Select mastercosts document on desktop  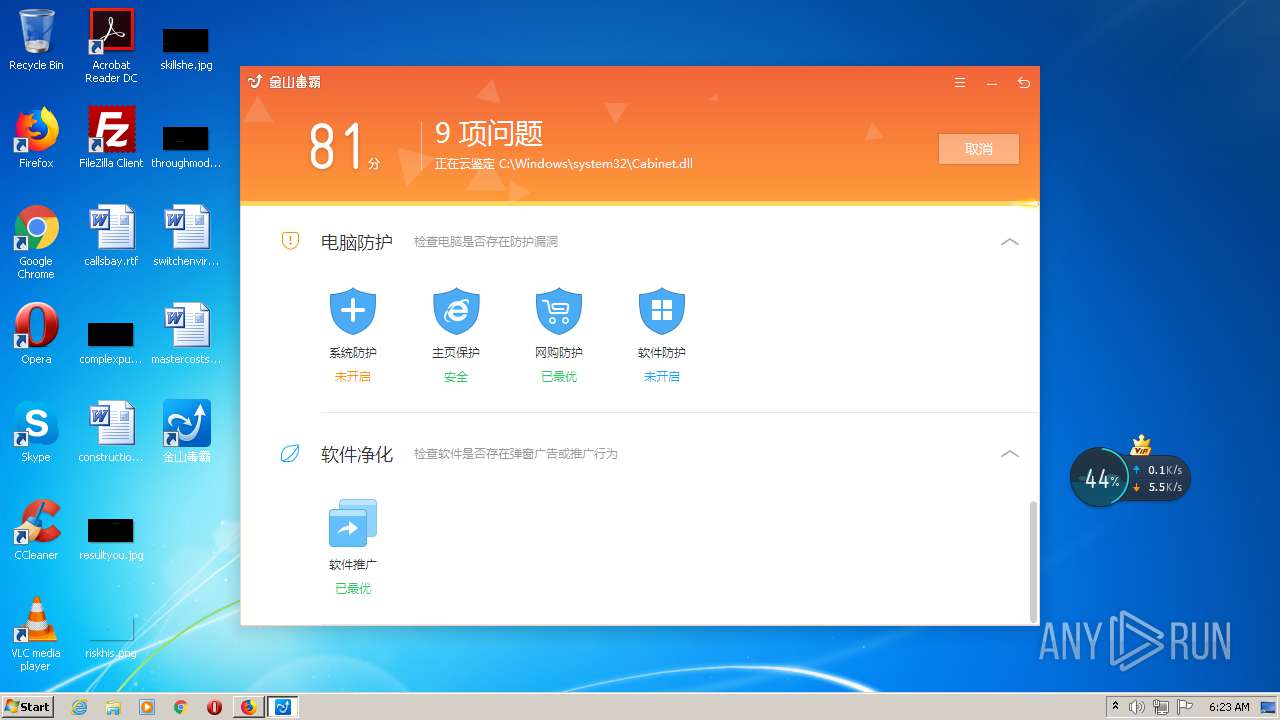tap(187, 334)
